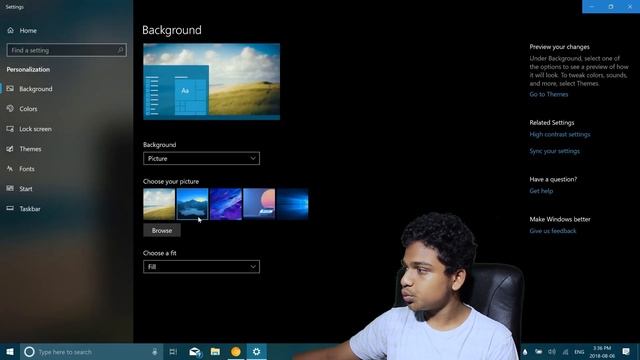Click the clock and date on taskbar

pos(602,352)
